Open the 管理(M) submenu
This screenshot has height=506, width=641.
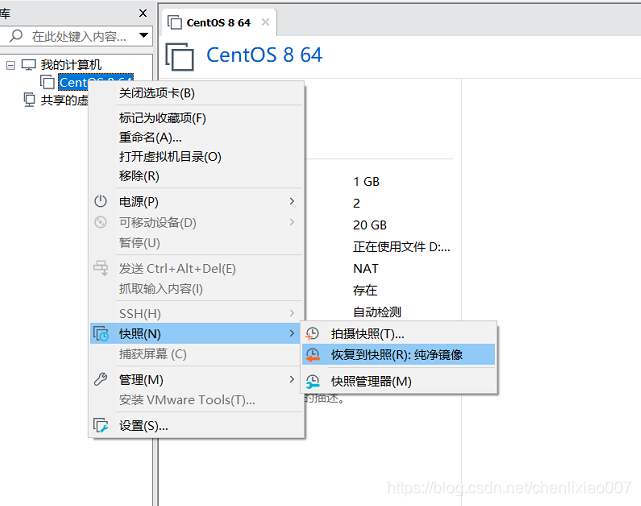[197, 380]
